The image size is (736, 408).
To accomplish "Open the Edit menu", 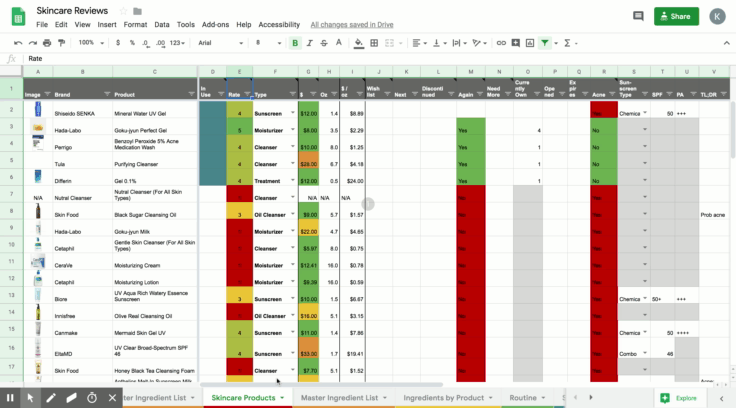I will (x=61, y=24).
